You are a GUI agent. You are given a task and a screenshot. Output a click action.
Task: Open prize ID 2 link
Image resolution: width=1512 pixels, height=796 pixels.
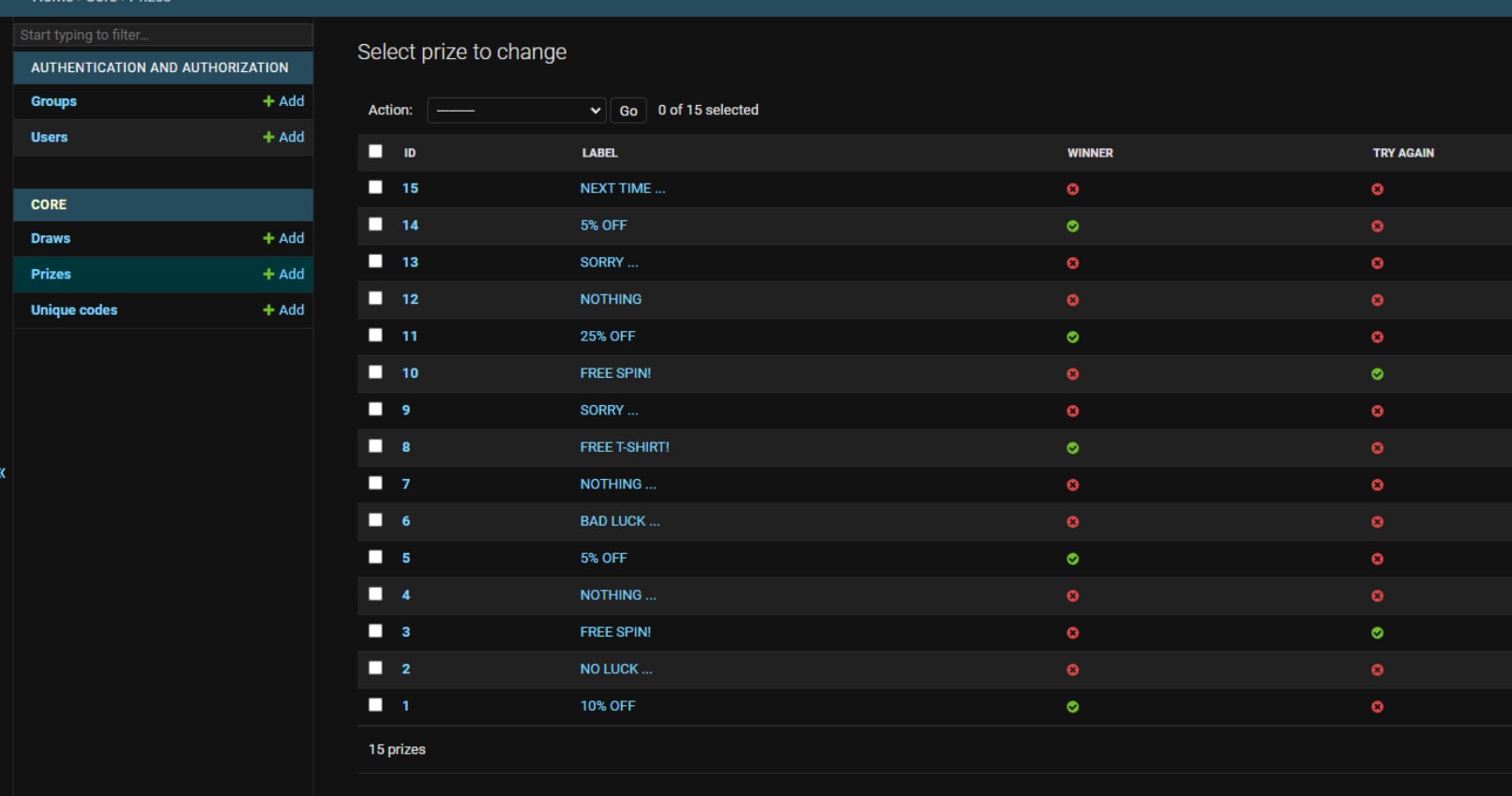point(406,668)
